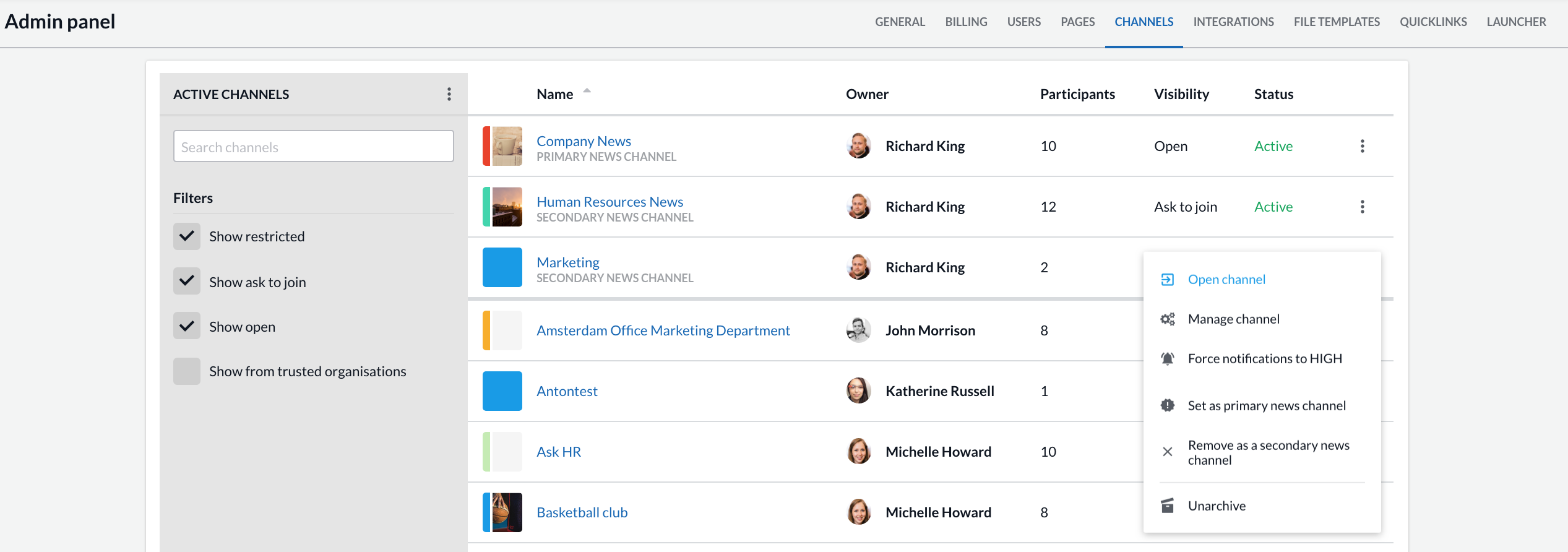Toggle the Show ask to join checkbox

tap(187, 282)
